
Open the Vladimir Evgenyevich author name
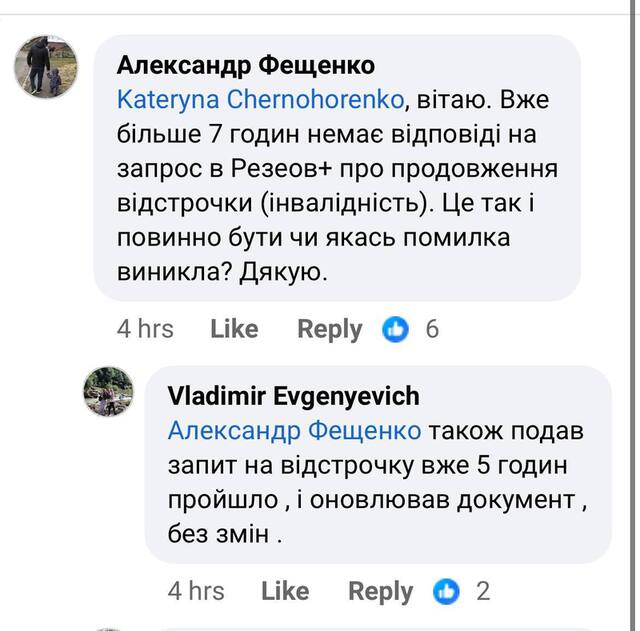293,396
